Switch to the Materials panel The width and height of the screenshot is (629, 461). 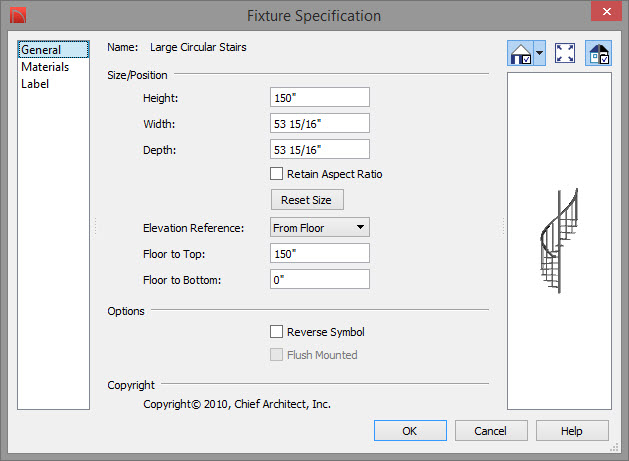pos(45,67)
